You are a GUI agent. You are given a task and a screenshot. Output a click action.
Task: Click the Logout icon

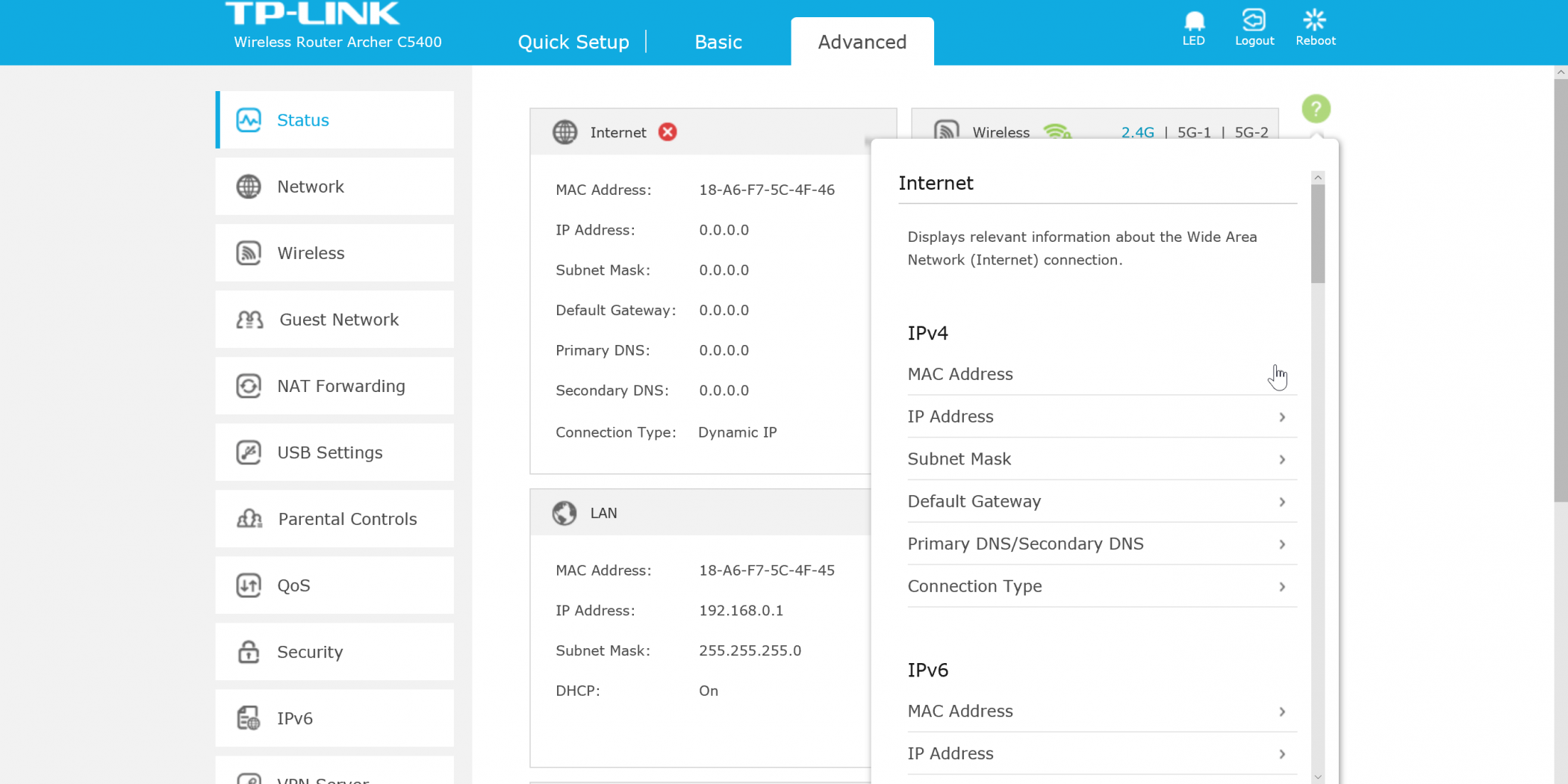click(1254, 28)
